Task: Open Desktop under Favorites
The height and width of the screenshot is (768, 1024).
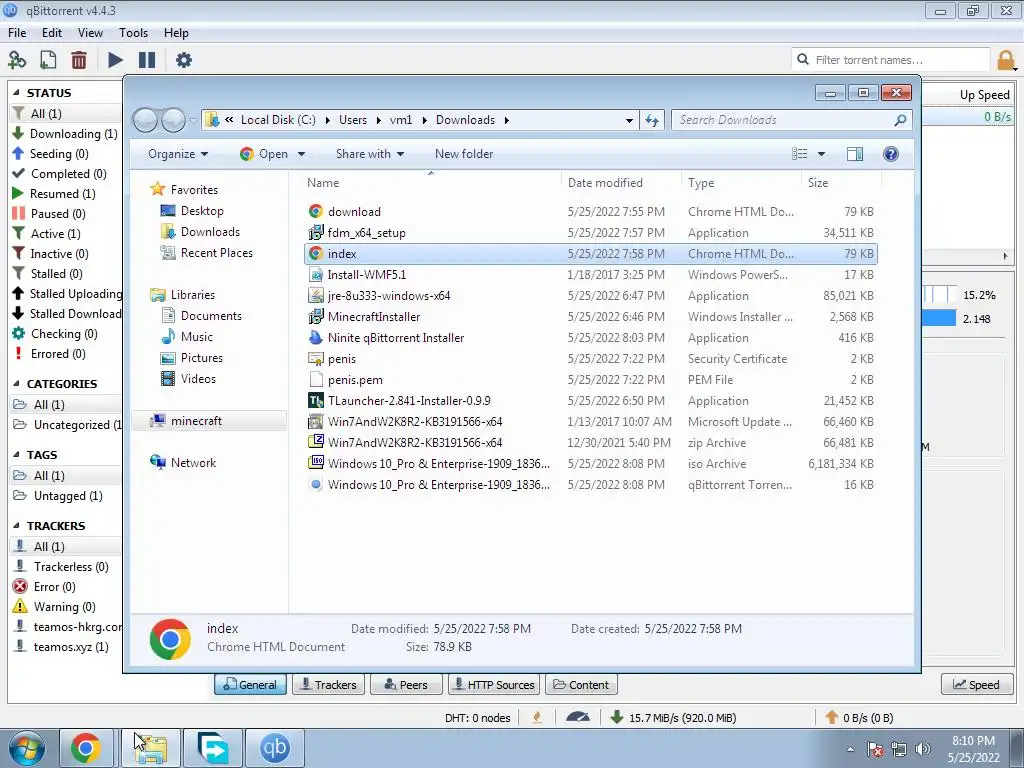Action: tap(202, 210)
